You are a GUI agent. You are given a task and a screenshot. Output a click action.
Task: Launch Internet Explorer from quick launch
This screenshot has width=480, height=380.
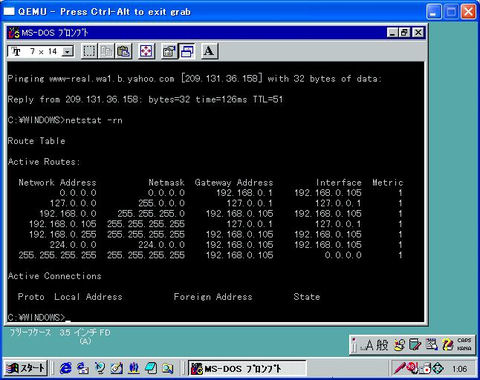click(x=65, y=368)
